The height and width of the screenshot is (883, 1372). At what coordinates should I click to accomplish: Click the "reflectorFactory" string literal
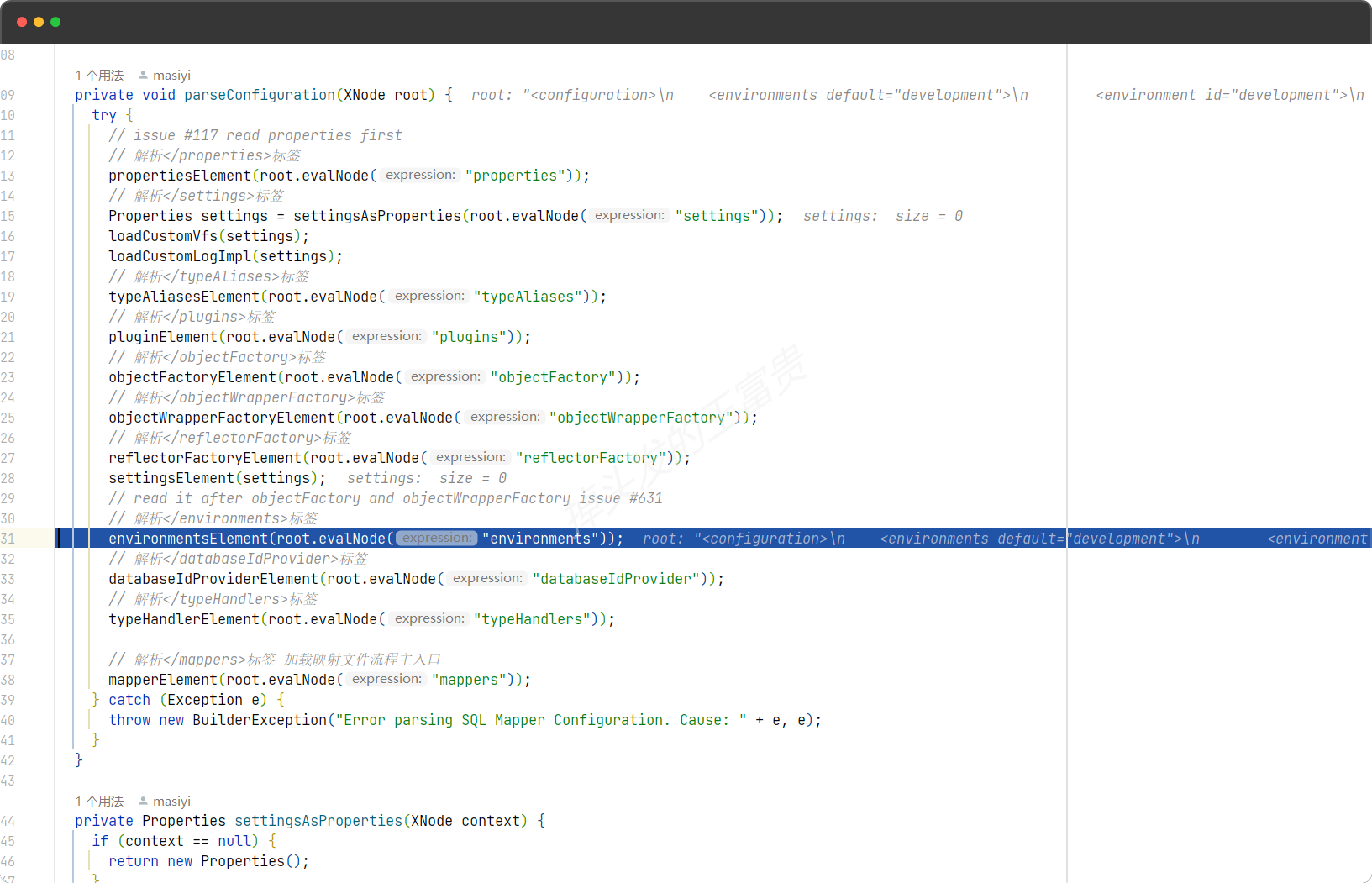click(591, 458)
